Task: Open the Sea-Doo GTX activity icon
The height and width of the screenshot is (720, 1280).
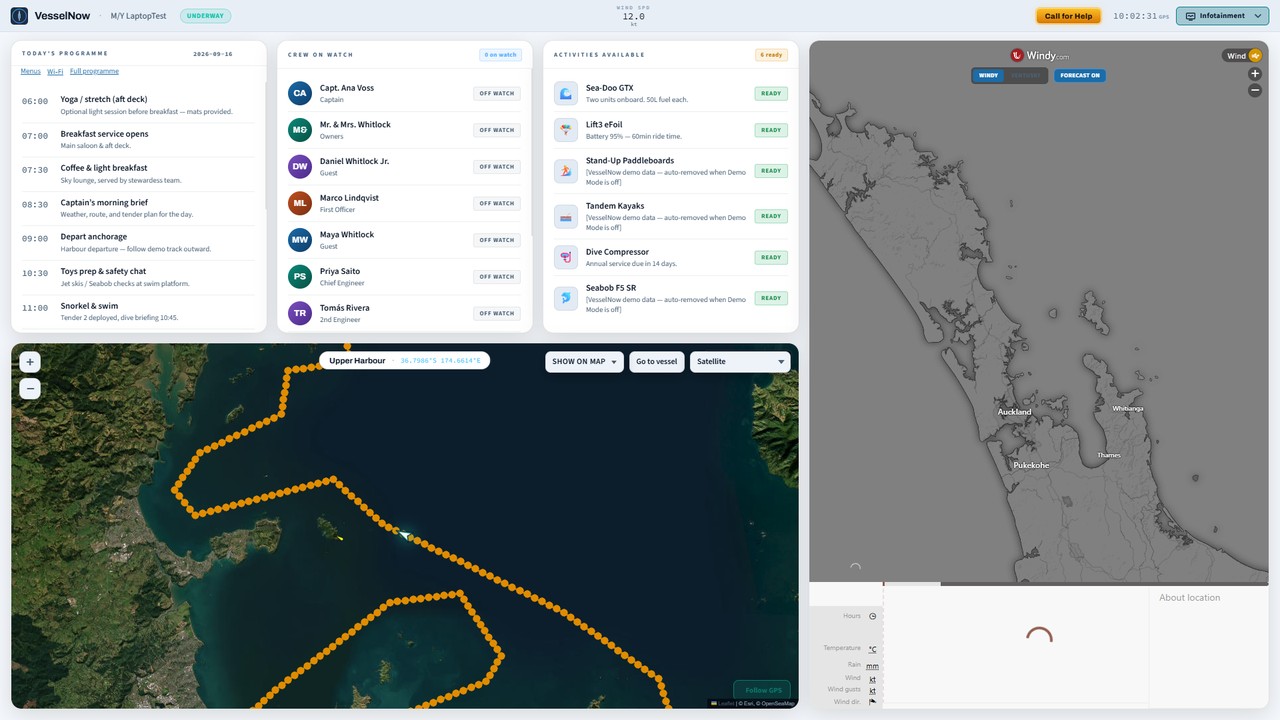Action: [566, 93]
